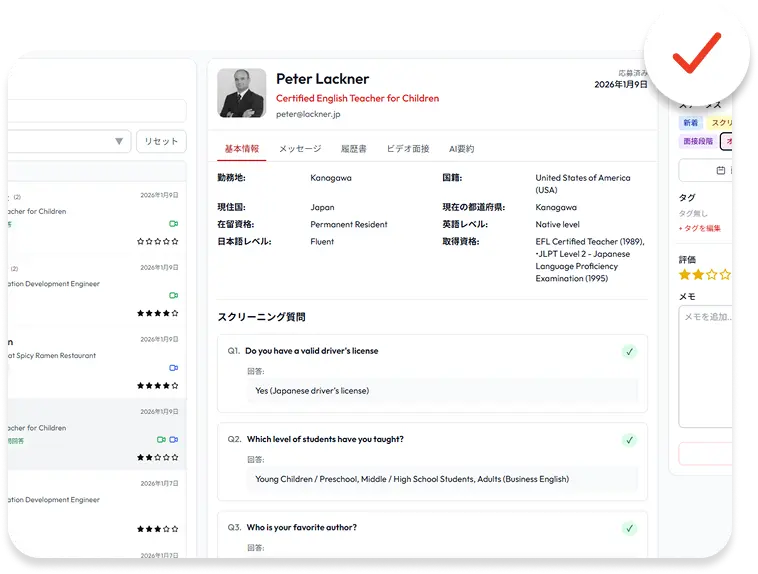
Task: Click the calendar icon in right panel
Action: tap(721, 170)
